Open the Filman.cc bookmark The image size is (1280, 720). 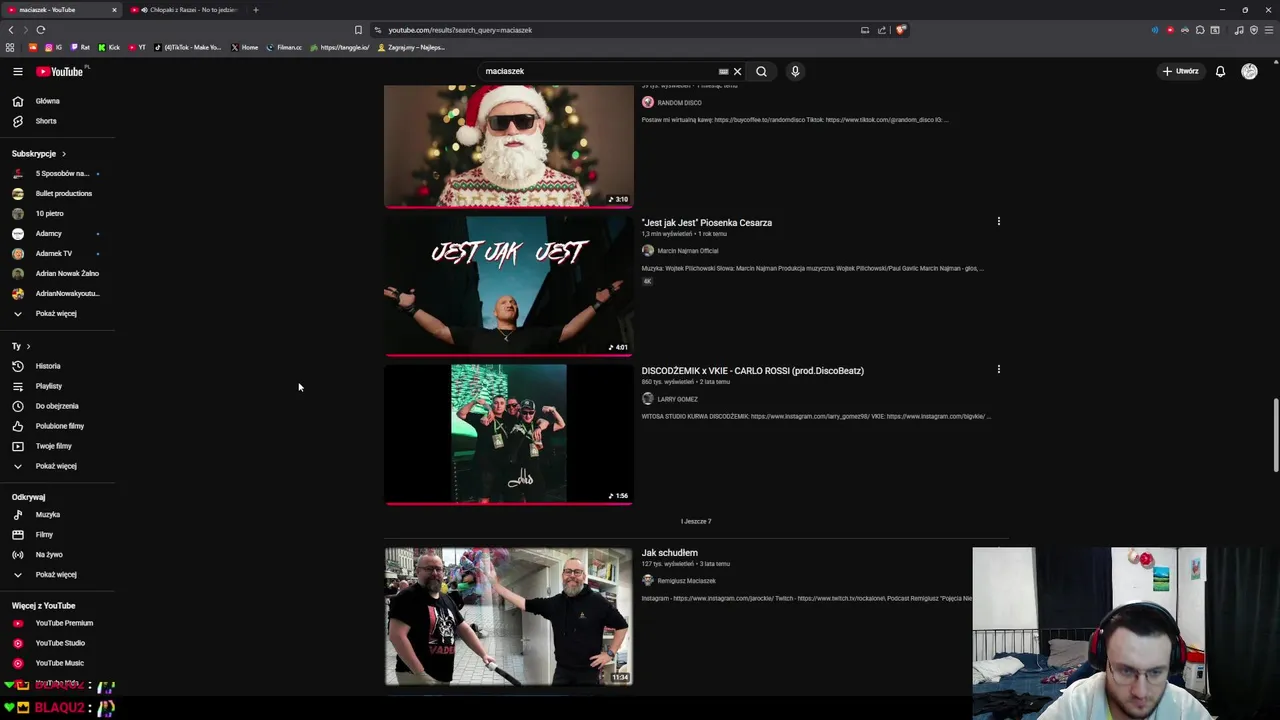pyautogui.click(x=284, y=47)
